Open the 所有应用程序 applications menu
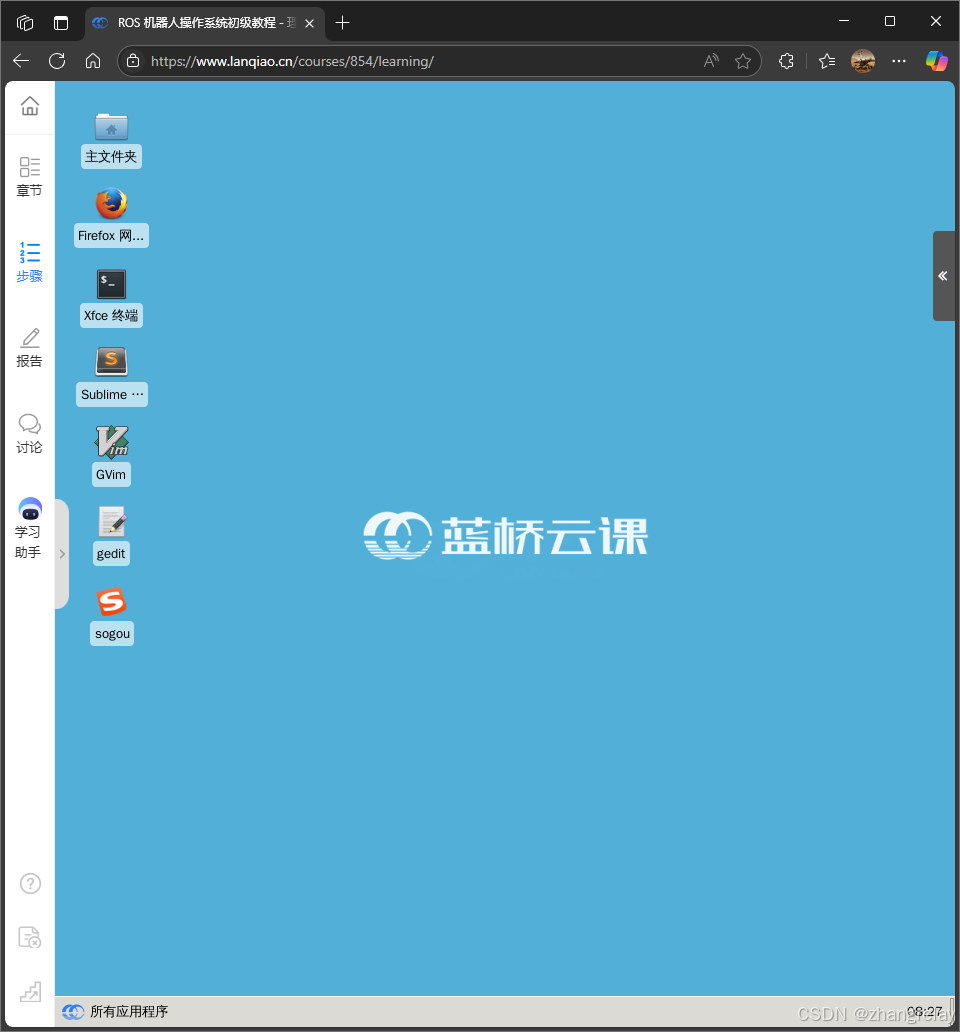 pyautogui.click(x=115, y=1012)
